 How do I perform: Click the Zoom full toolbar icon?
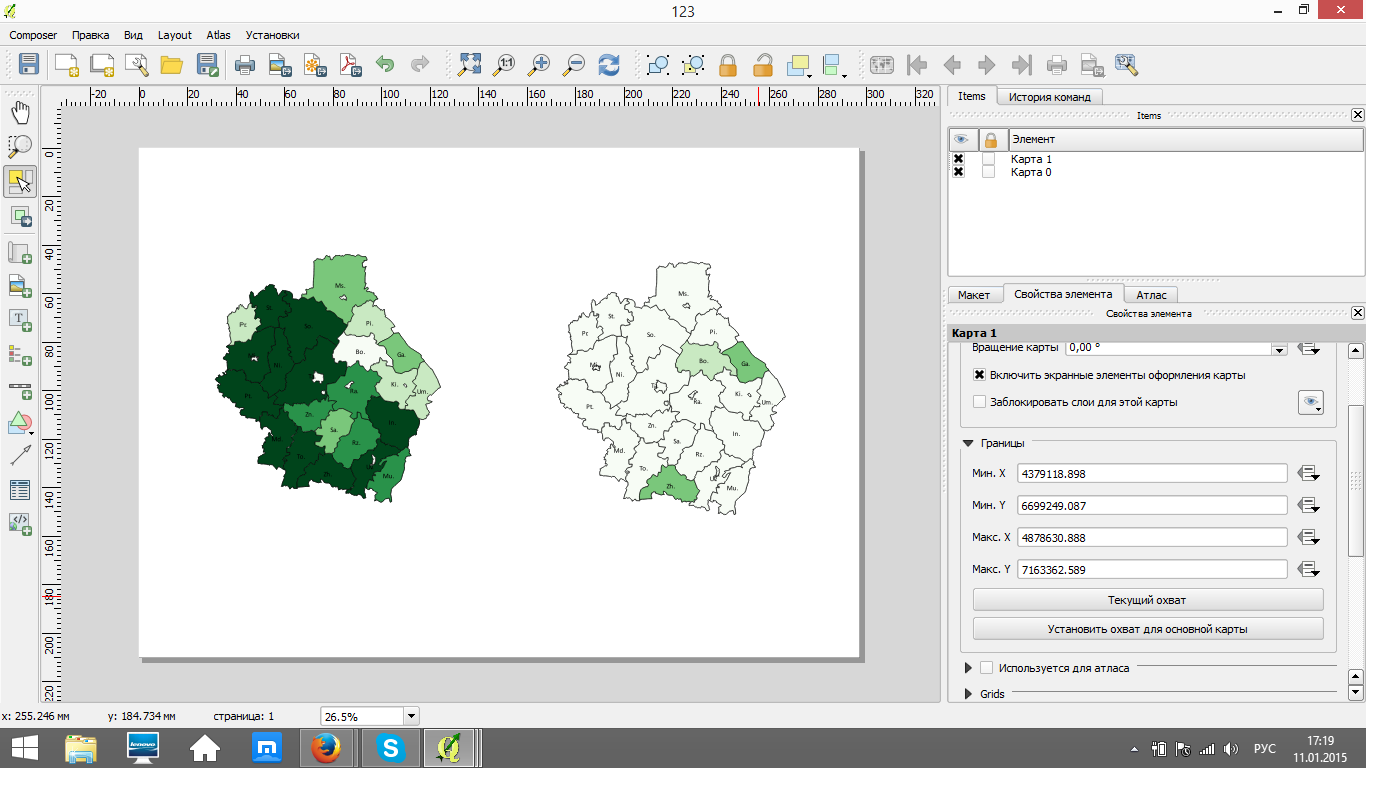point(469,66)
